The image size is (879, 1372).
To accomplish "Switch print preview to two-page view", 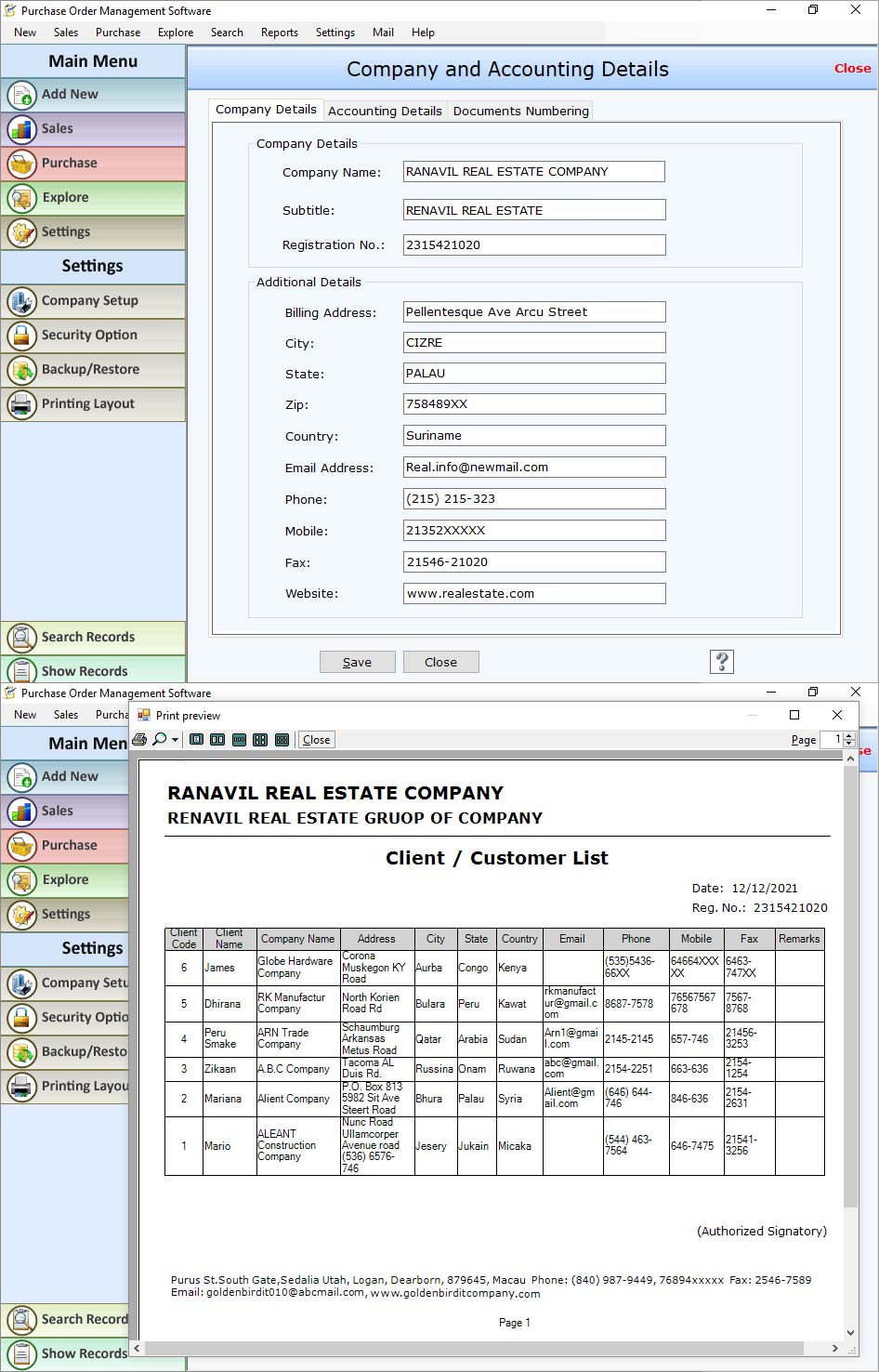I will (216, 739).
